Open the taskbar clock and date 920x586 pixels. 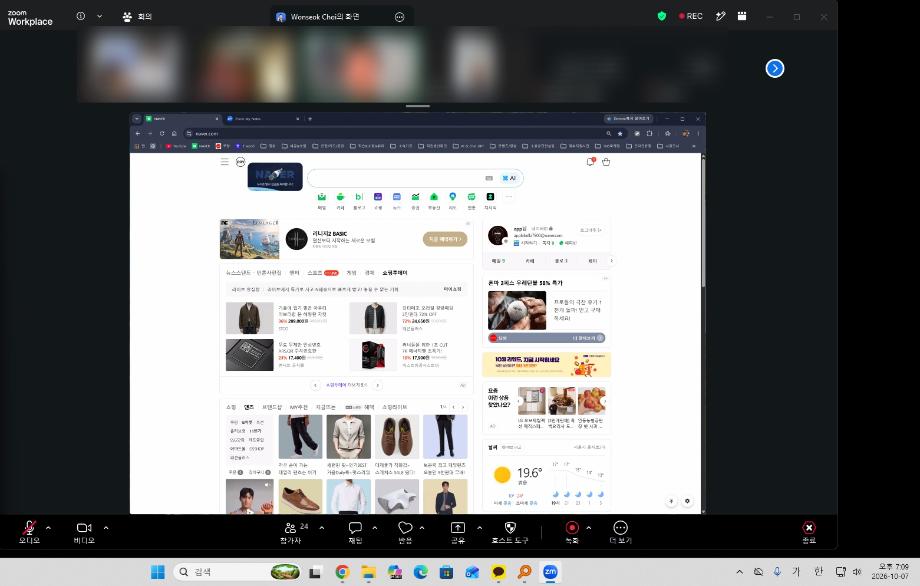click(x=891, y=571)
